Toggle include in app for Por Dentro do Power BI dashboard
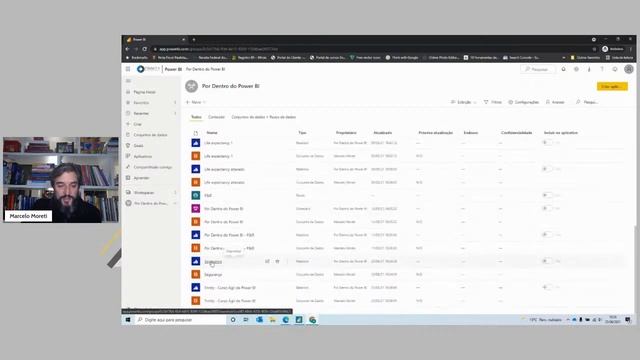Viewport: 640px width, 360px height. (x=547, y=208)
